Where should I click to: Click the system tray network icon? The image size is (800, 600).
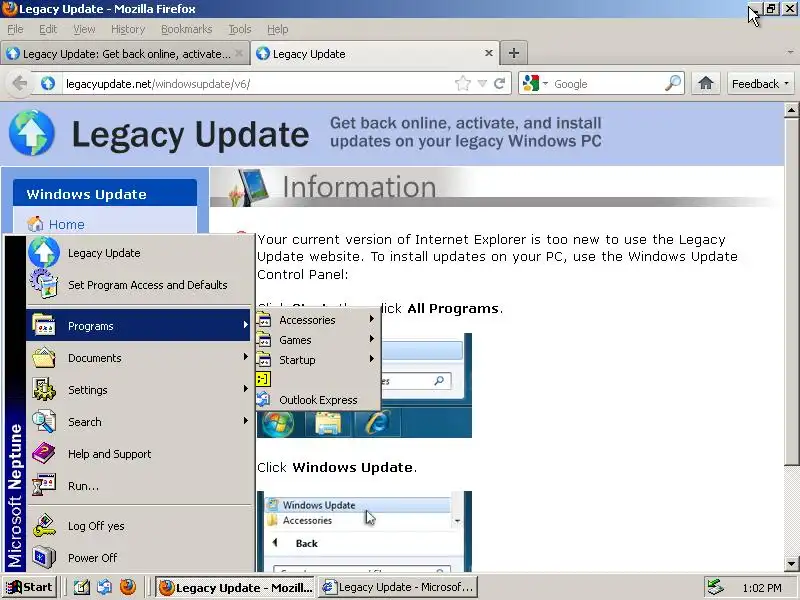pos(715,587)
